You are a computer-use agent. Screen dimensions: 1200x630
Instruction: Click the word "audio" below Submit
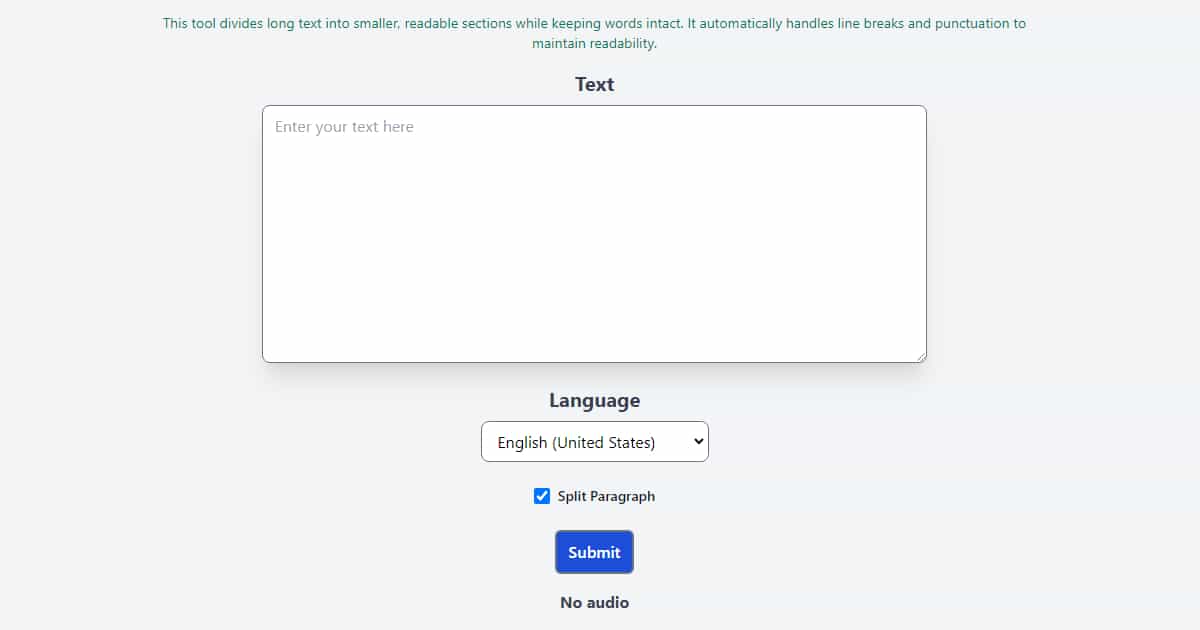[x=608, y=602]
